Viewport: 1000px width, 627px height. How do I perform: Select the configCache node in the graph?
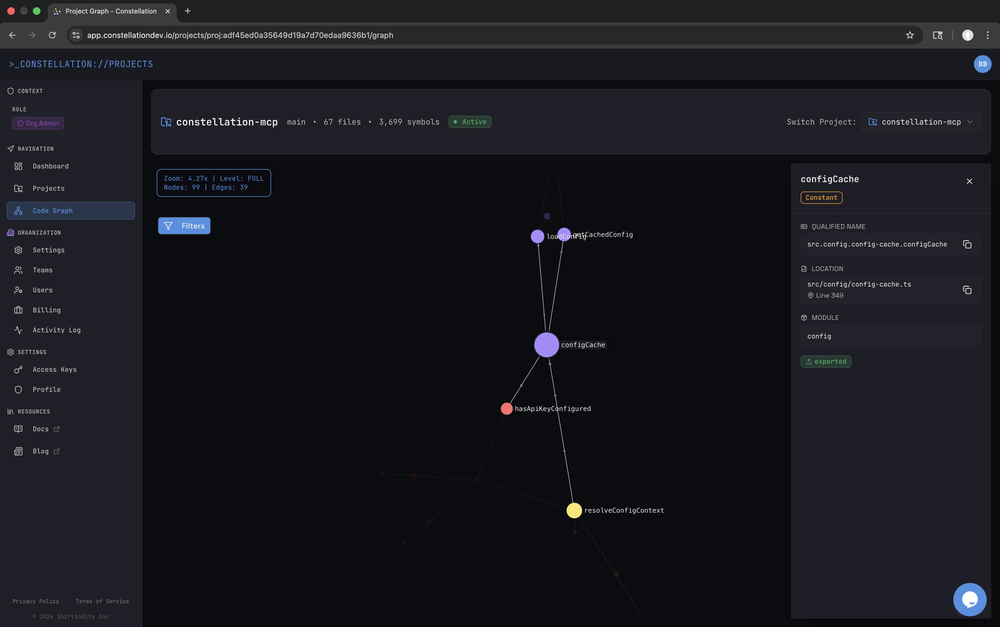coord(546,344)
